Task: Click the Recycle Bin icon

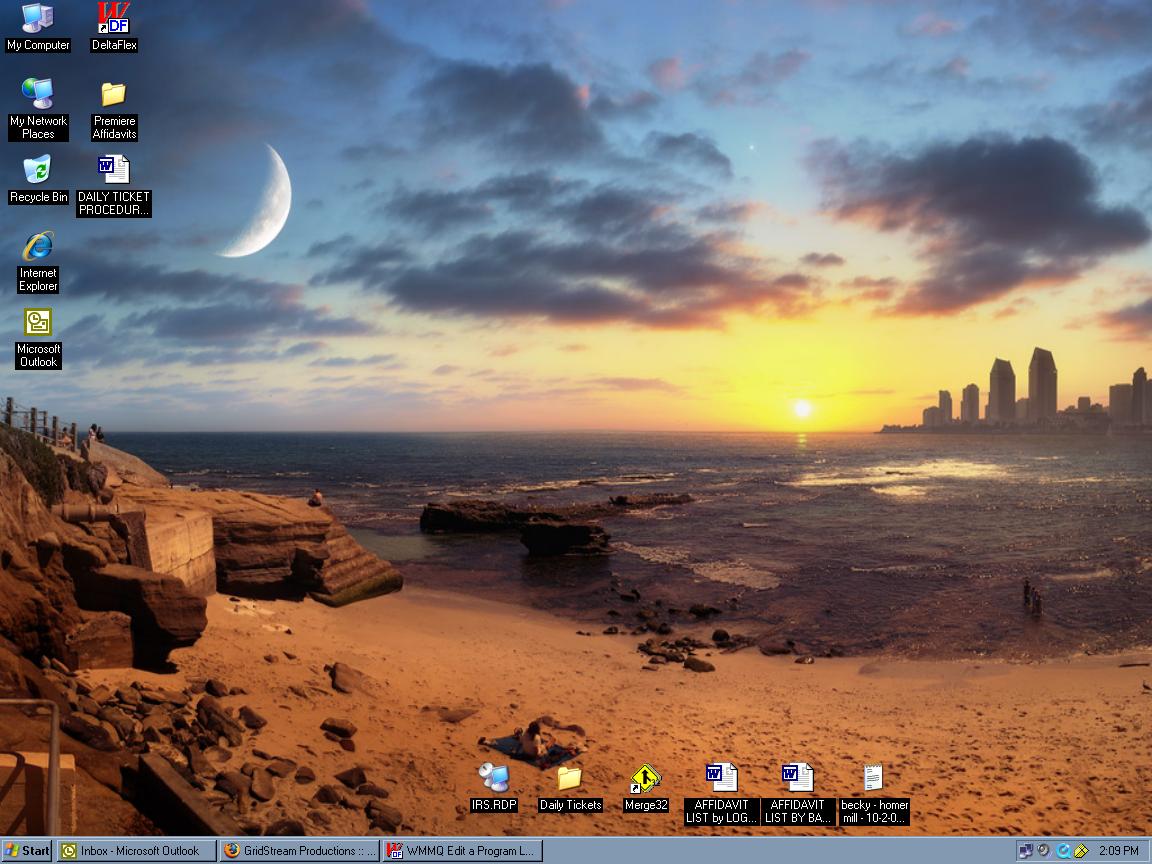Action: (38, 171)
